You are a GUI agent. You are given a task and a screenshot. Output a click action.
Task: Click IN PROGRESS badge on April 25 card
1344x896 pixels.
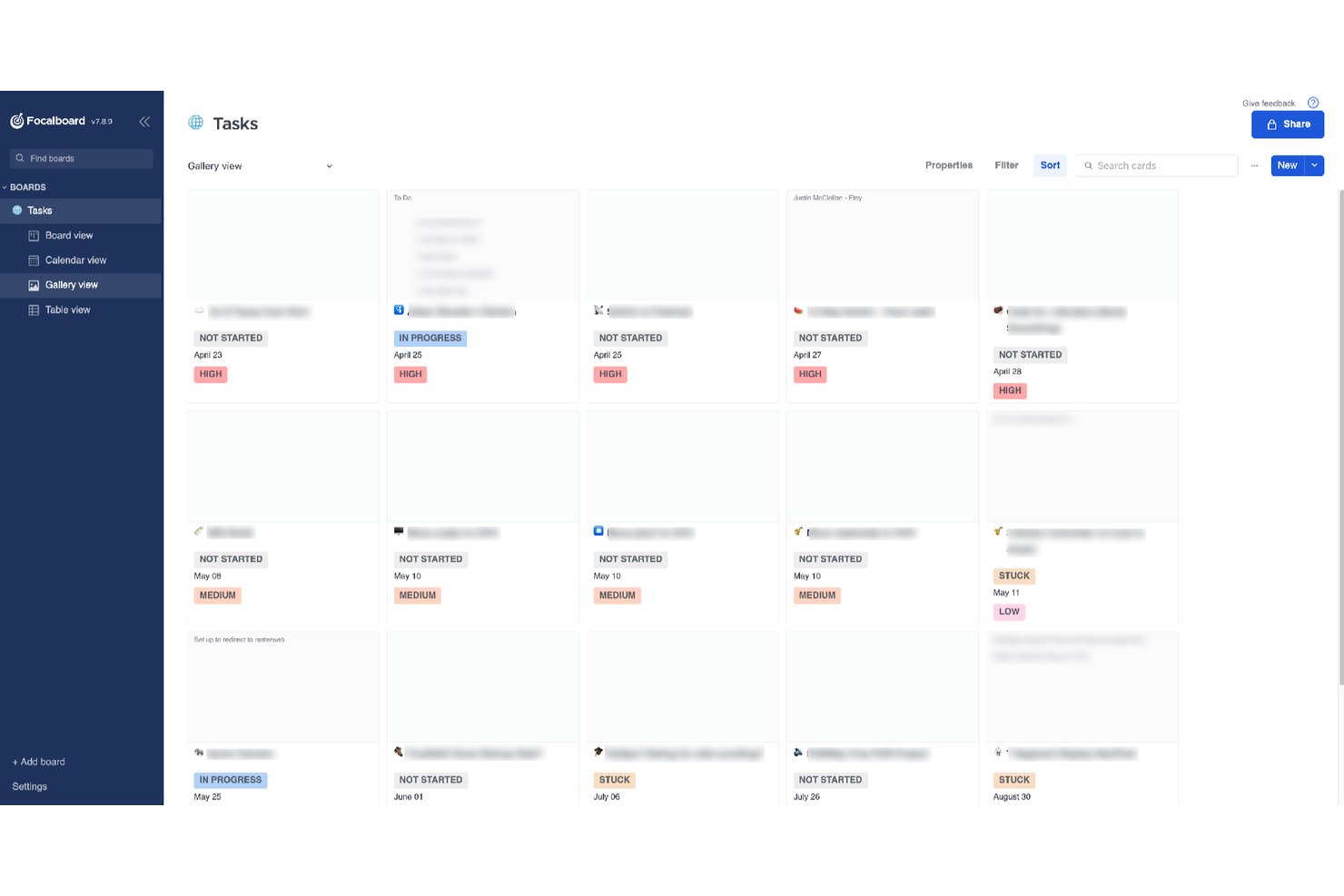[430, 338]
